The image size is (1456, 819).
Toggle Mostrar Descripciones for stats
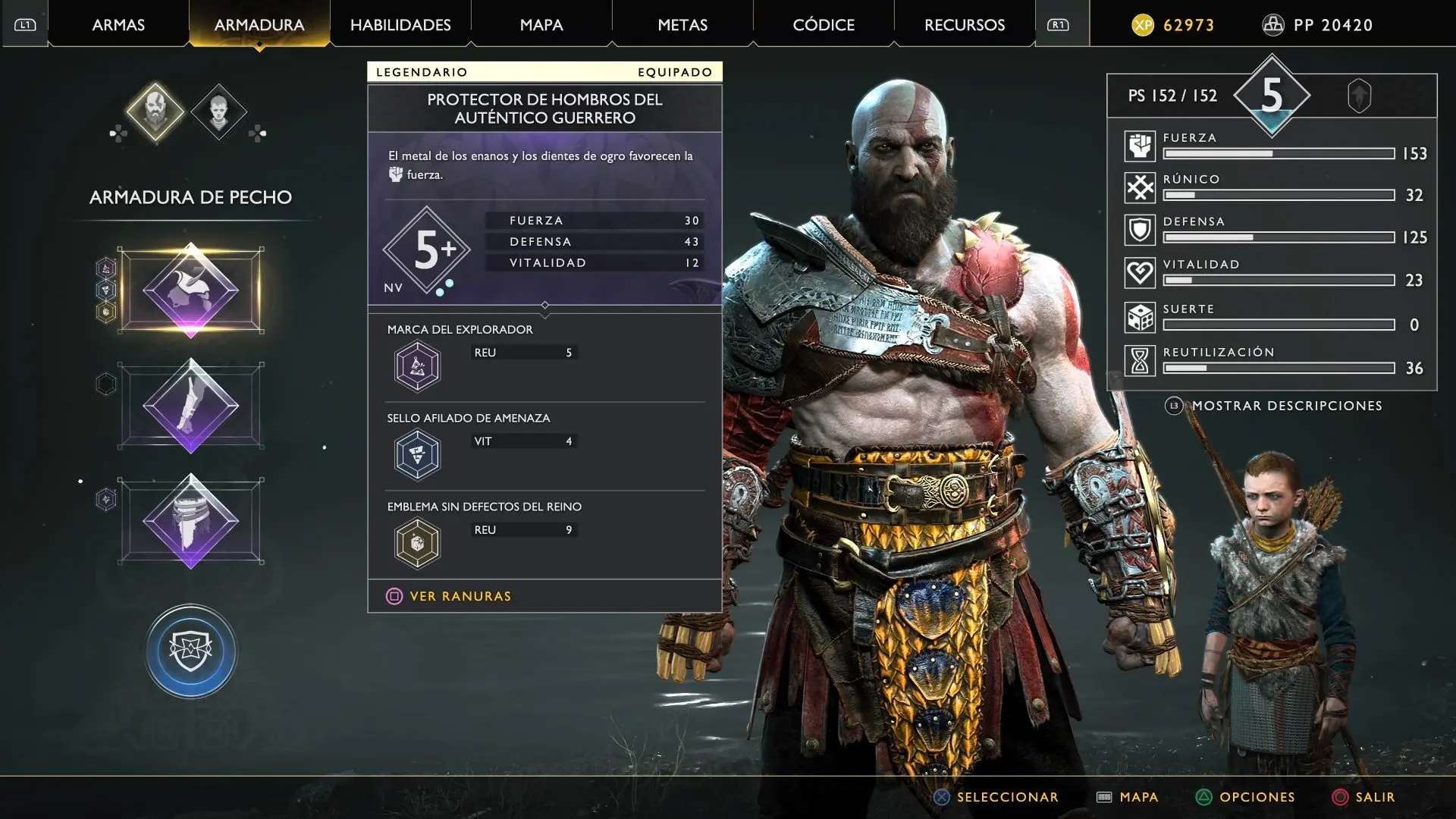pyautogui.click(x=1274, y=406)
